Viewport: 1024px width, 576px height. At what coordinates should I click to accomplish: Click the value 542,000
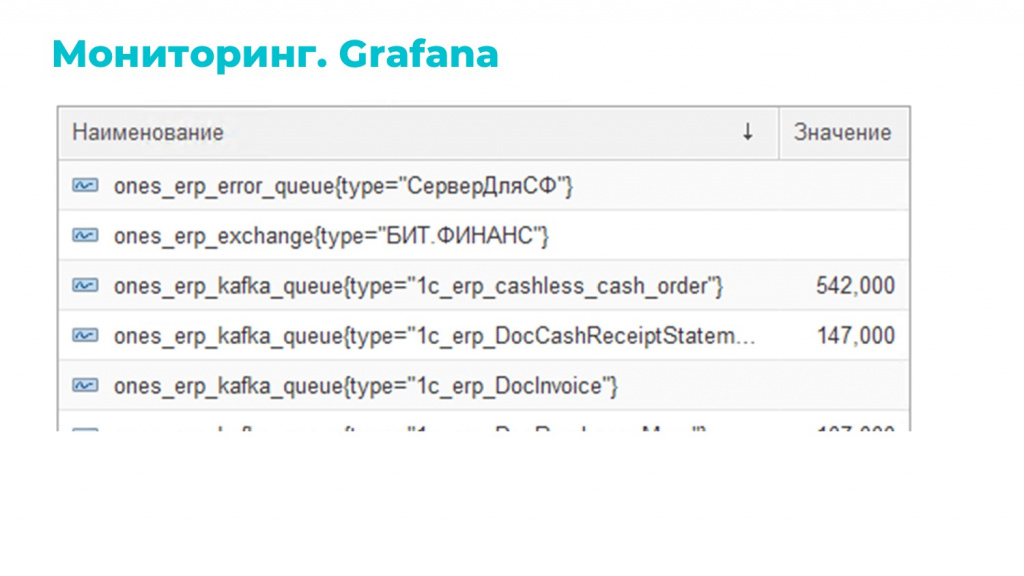click(x=856, y=285)
